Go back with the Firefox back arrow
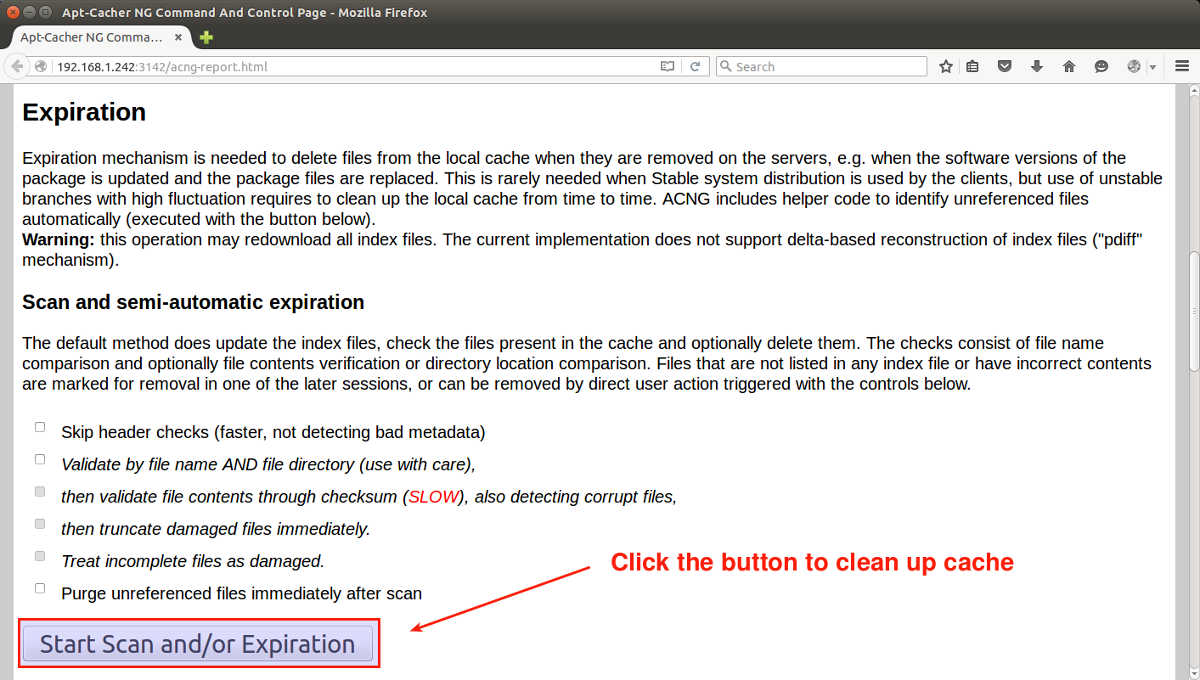The height and width of the screenshot is (680, 1200). pyautogui.click(x=17, y=67)
